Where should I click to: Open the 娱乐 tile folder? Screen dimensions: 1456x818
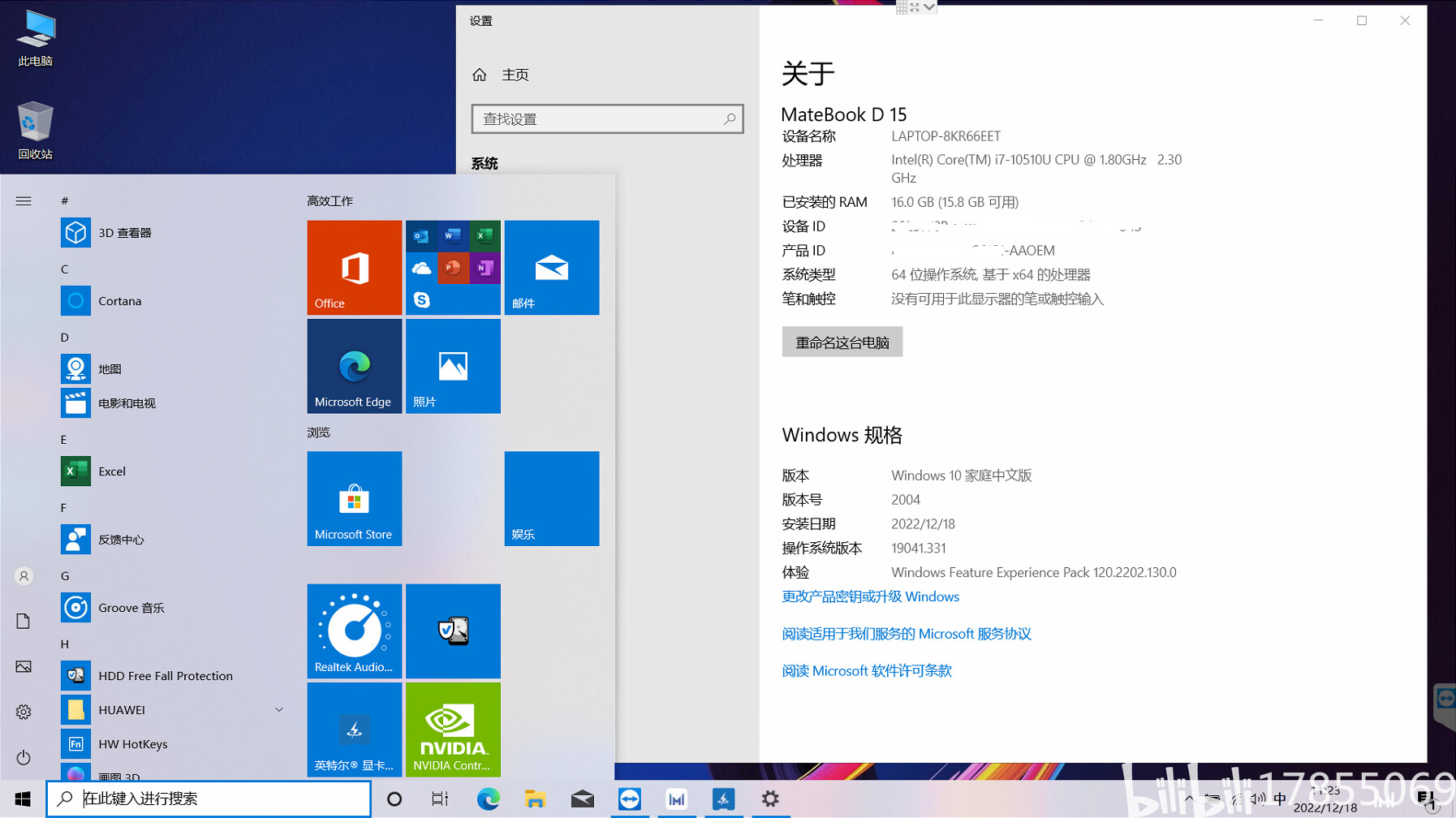(x=552, y=498)
